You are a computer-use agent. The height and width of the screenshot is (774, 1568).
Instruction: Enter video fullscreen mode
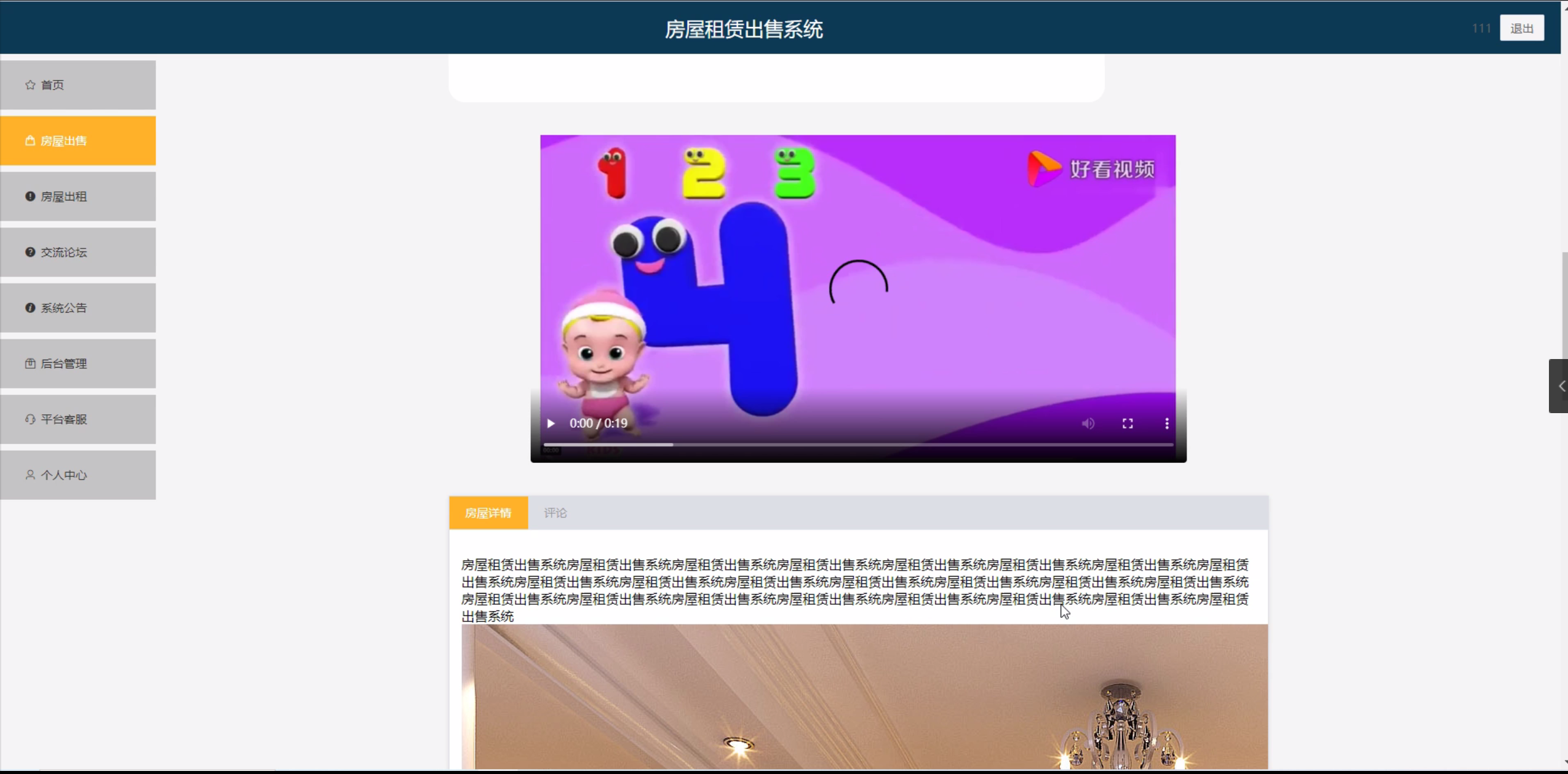(x=1127, y=424)
